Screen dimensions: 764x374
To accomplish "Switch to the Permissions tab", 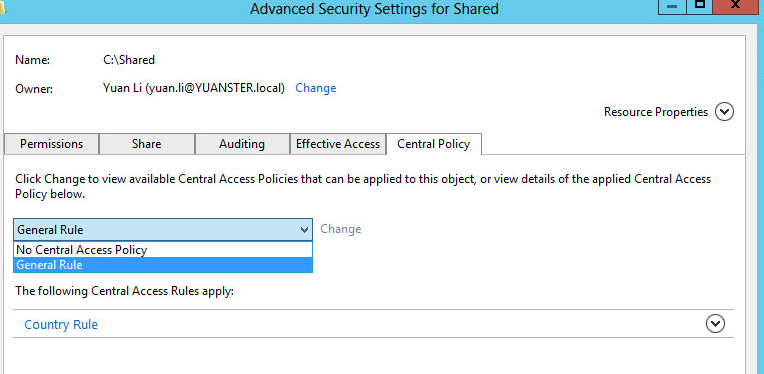I will 51,144.
